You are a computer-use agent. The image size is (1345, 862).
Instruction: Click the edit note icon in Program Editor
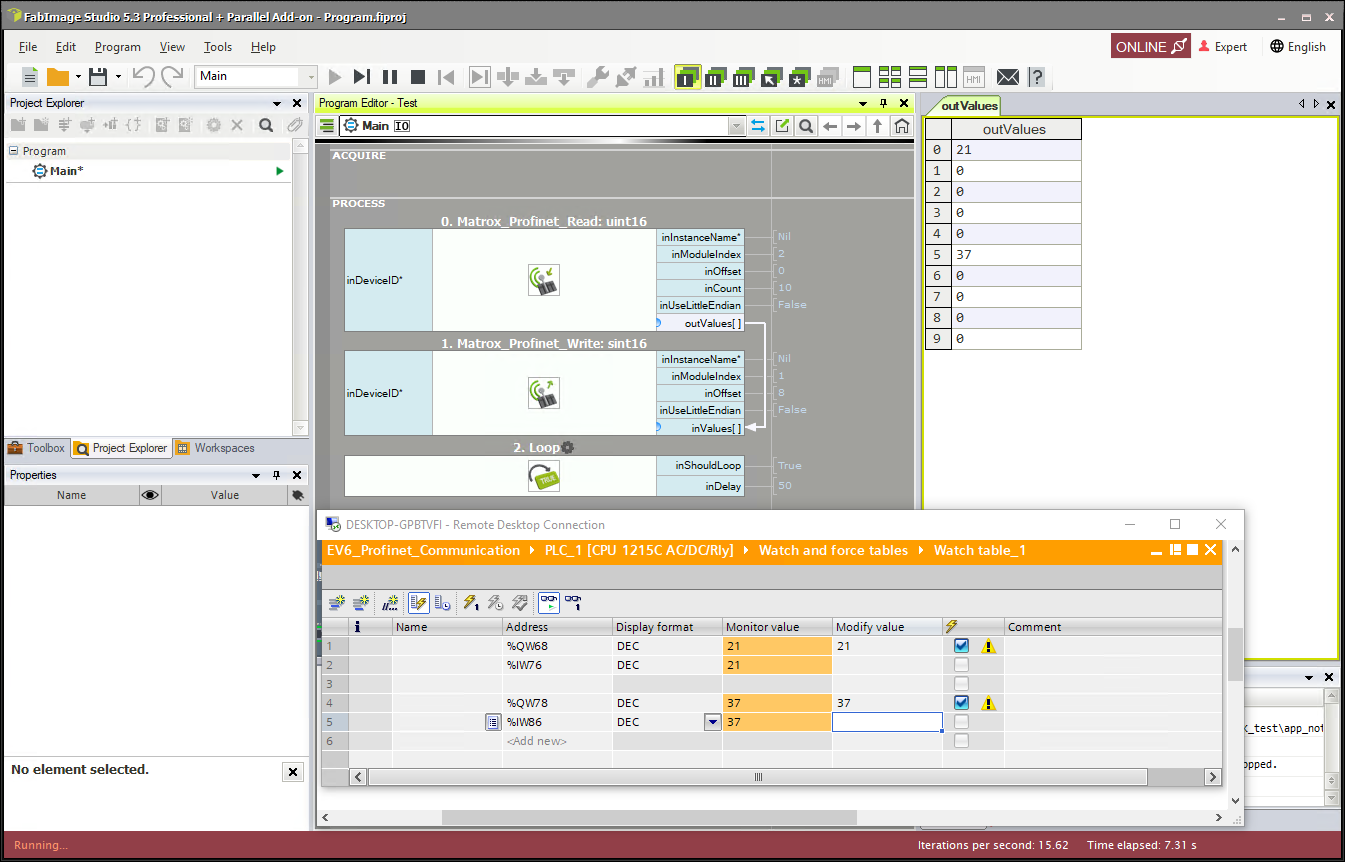tap(782, 126)
